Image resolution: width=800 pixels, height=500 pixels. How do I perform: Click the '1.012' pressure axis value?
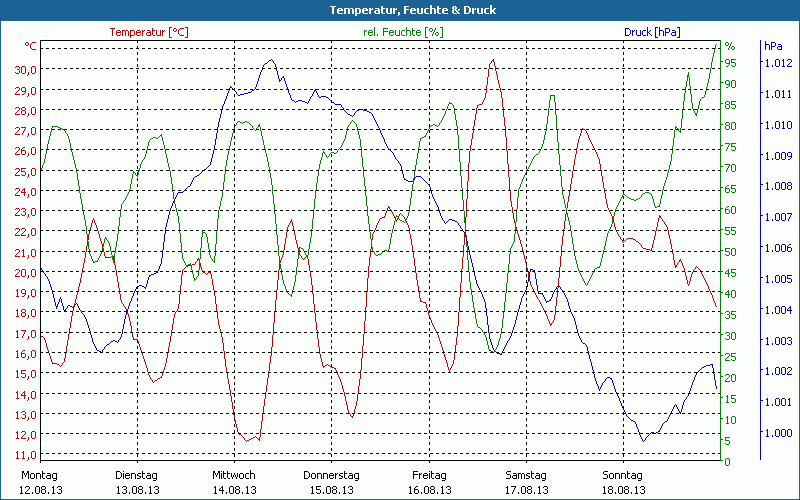coord(777,63)
